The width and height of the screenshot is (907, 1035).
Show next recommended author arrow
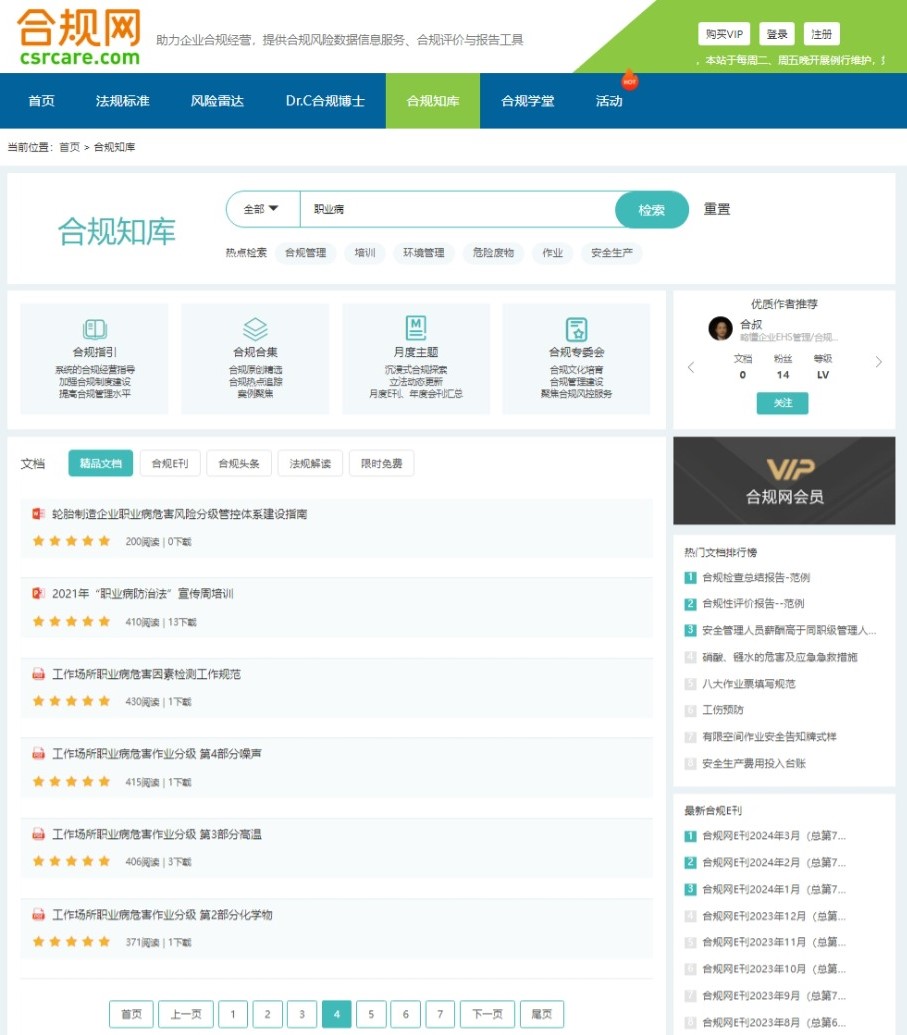879,362
